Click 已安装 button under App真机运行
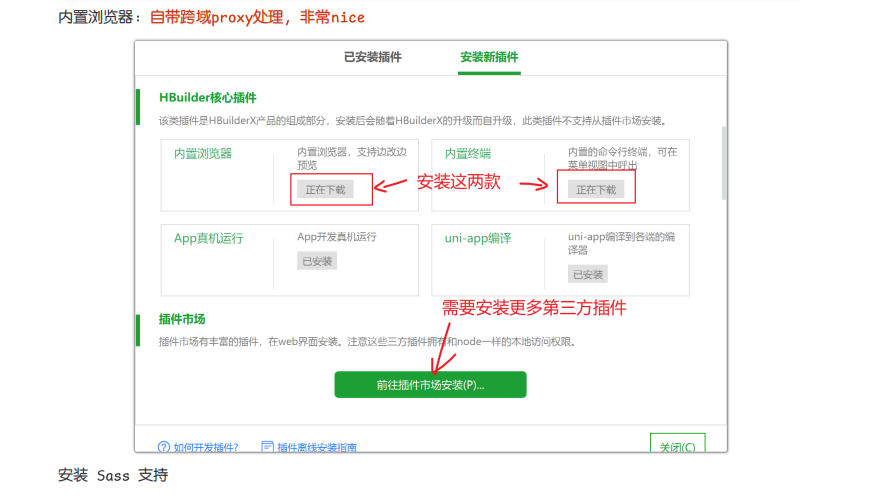870x497 pixels. pyautogui.click(x=317, y=261)
